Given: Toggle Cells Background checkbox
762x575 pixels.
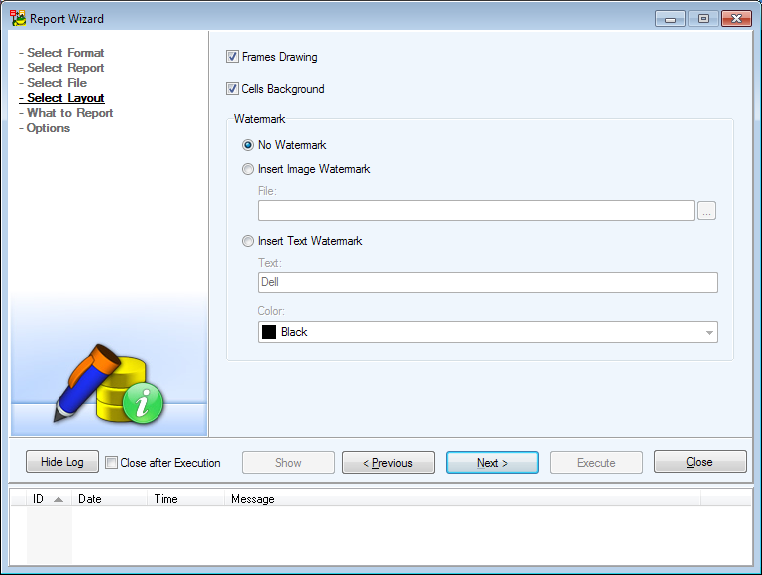Looking at the screenshot, I should point(232,89).
